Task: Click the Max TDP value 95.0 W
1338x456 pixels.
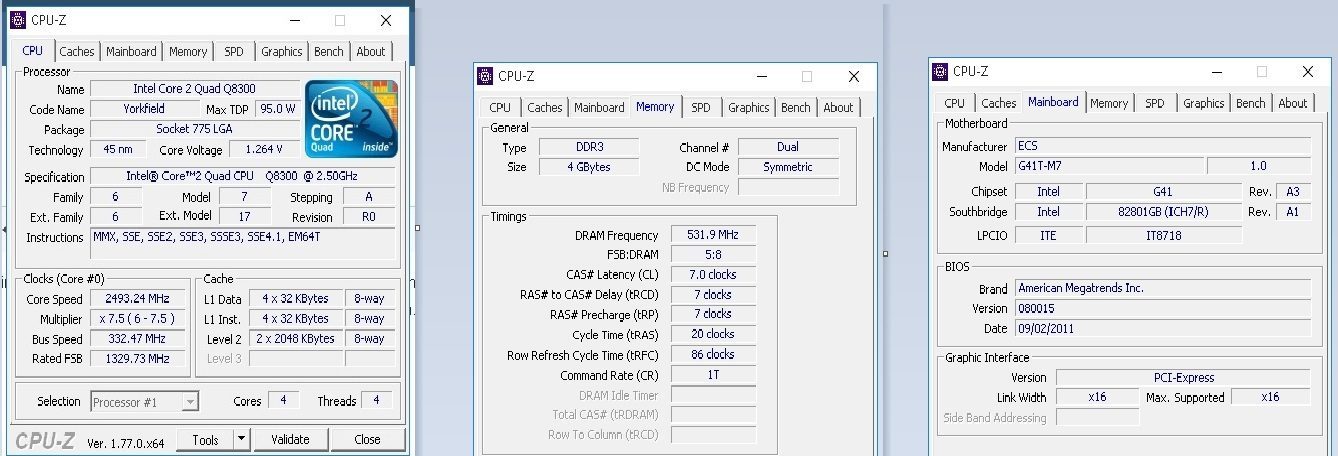Action: 277,108
